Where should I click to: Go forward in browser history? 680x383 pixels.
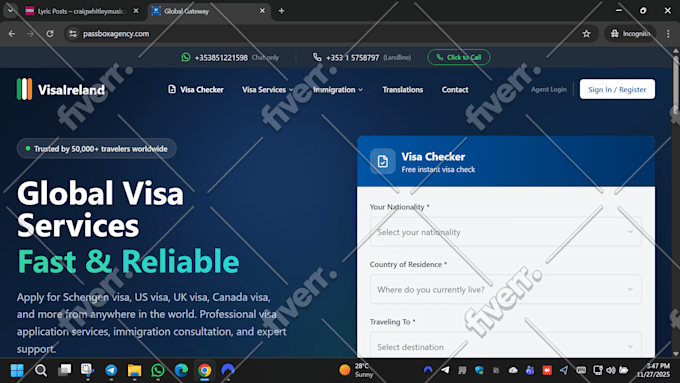pos(30,33)
